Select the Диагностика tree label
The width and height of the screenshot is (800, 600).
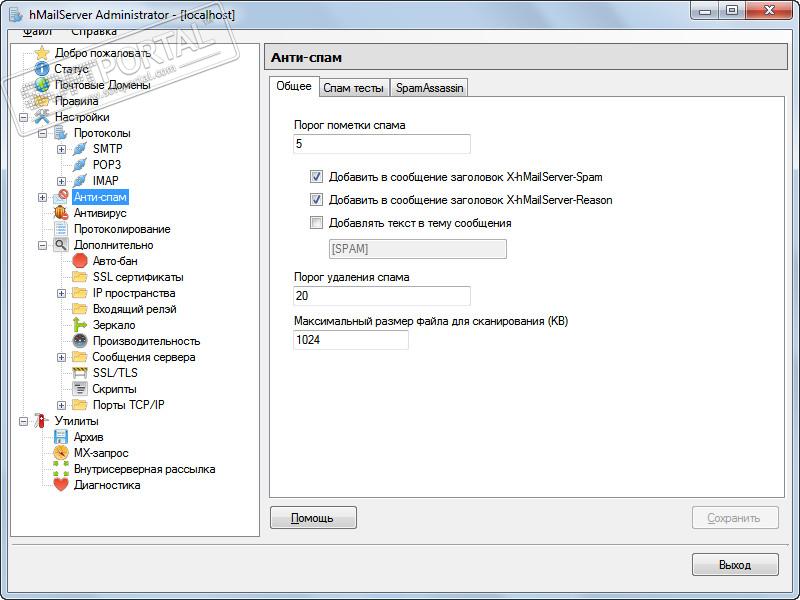[x=107, y=485]
